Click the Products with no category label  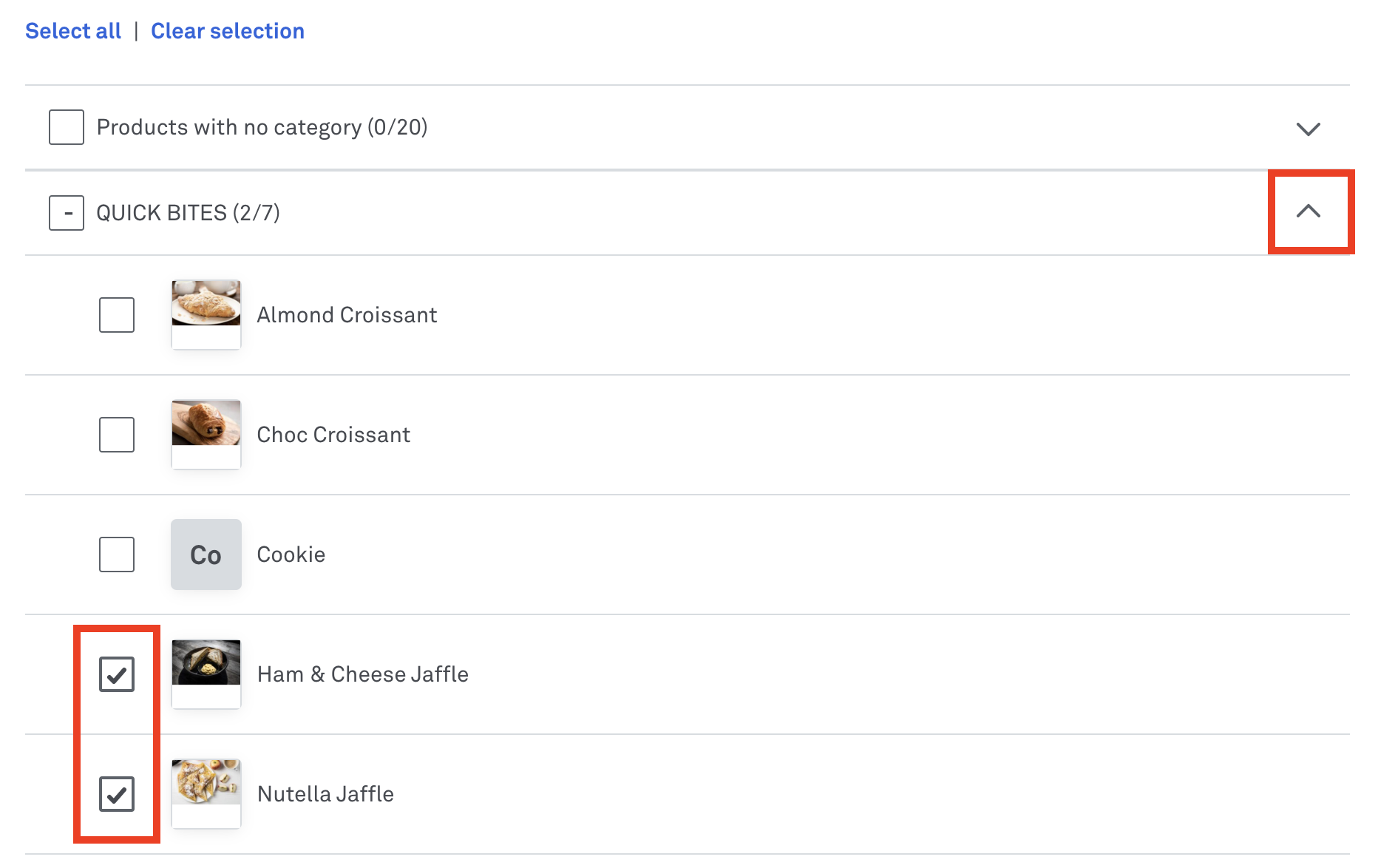(262, 127)
